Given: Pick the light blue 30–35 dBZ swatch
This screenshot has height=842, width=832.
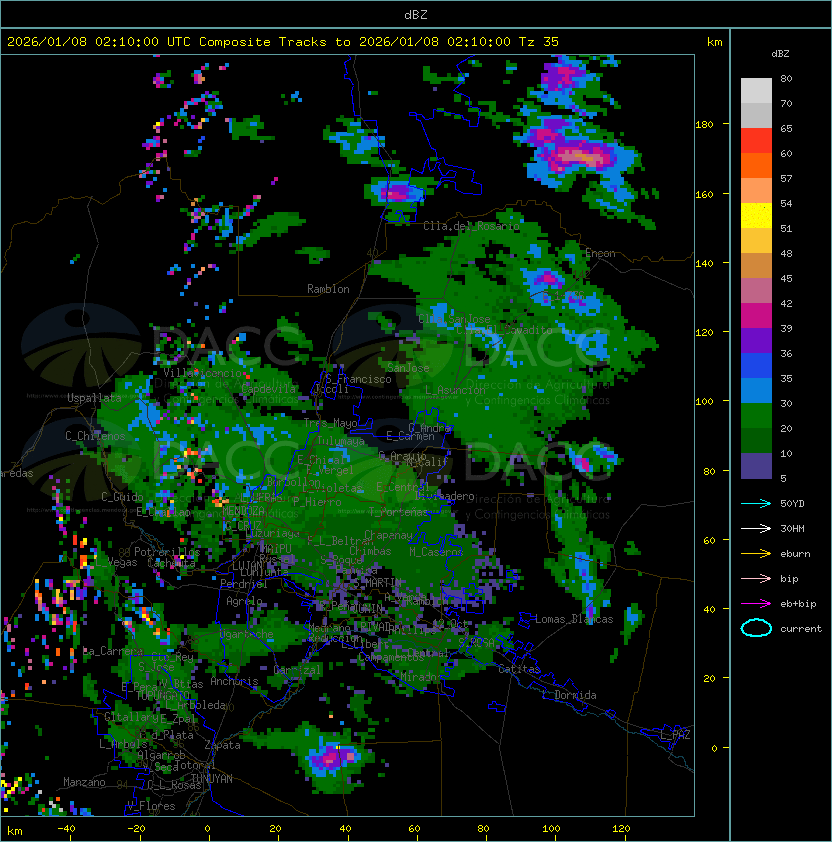Looking at the screenshot, I should 756,390.
